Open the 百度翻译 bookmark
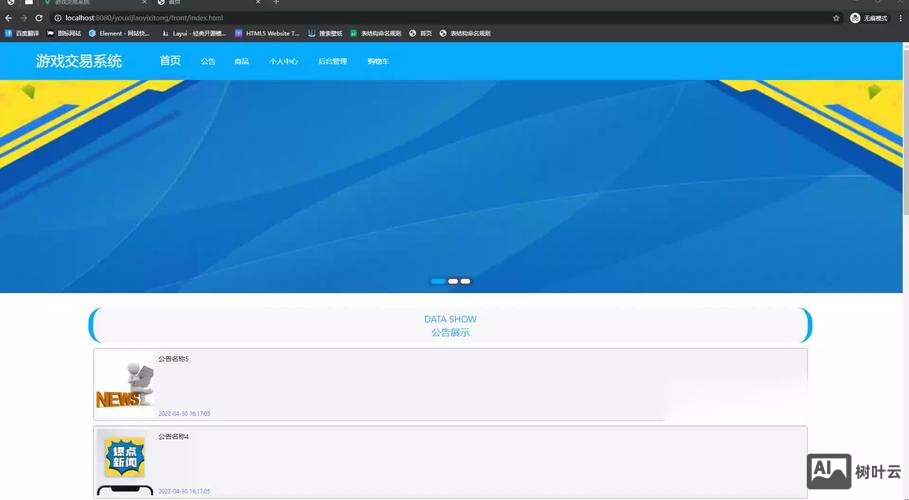Image resolution: width=909 pixels, height=500 pixels. click(22, 33)
